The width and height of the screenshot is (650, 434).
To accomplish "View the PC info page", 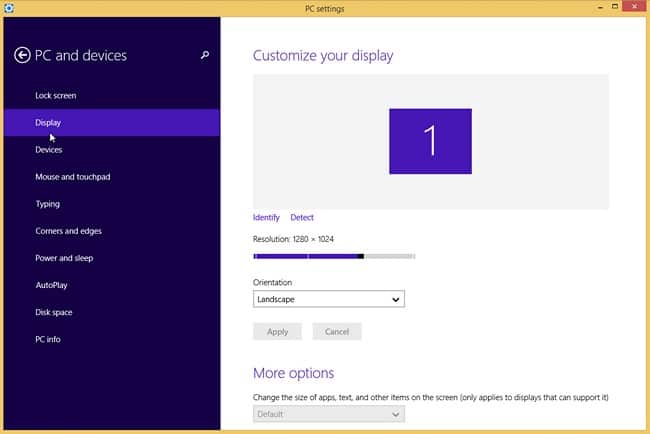I will [48, 339].
